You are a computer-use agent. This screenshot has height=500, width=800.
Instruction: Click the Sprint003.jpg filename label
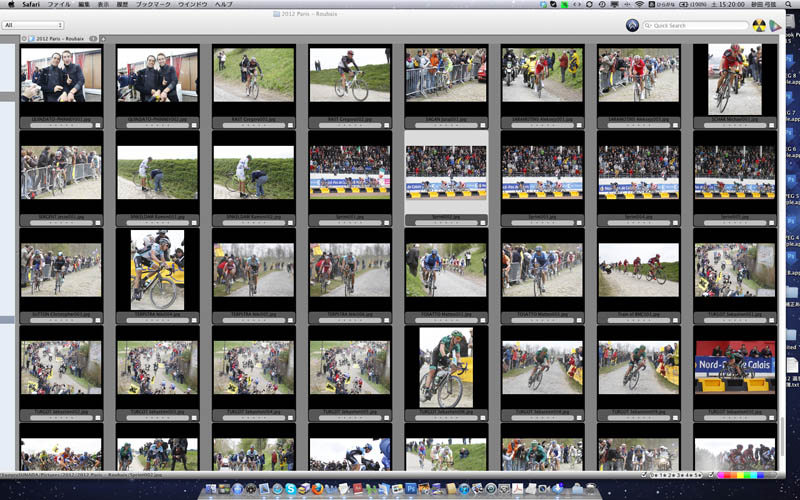coord(542,217)
